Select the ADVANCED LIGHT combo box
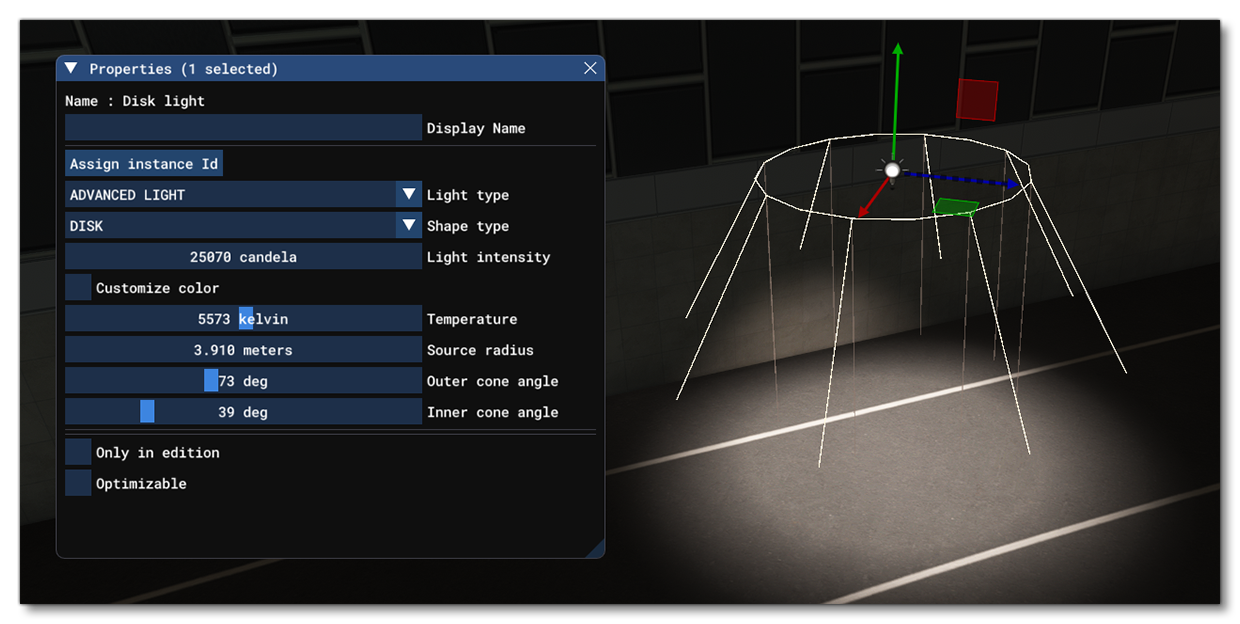1240x624 pixels. point(230,194)
